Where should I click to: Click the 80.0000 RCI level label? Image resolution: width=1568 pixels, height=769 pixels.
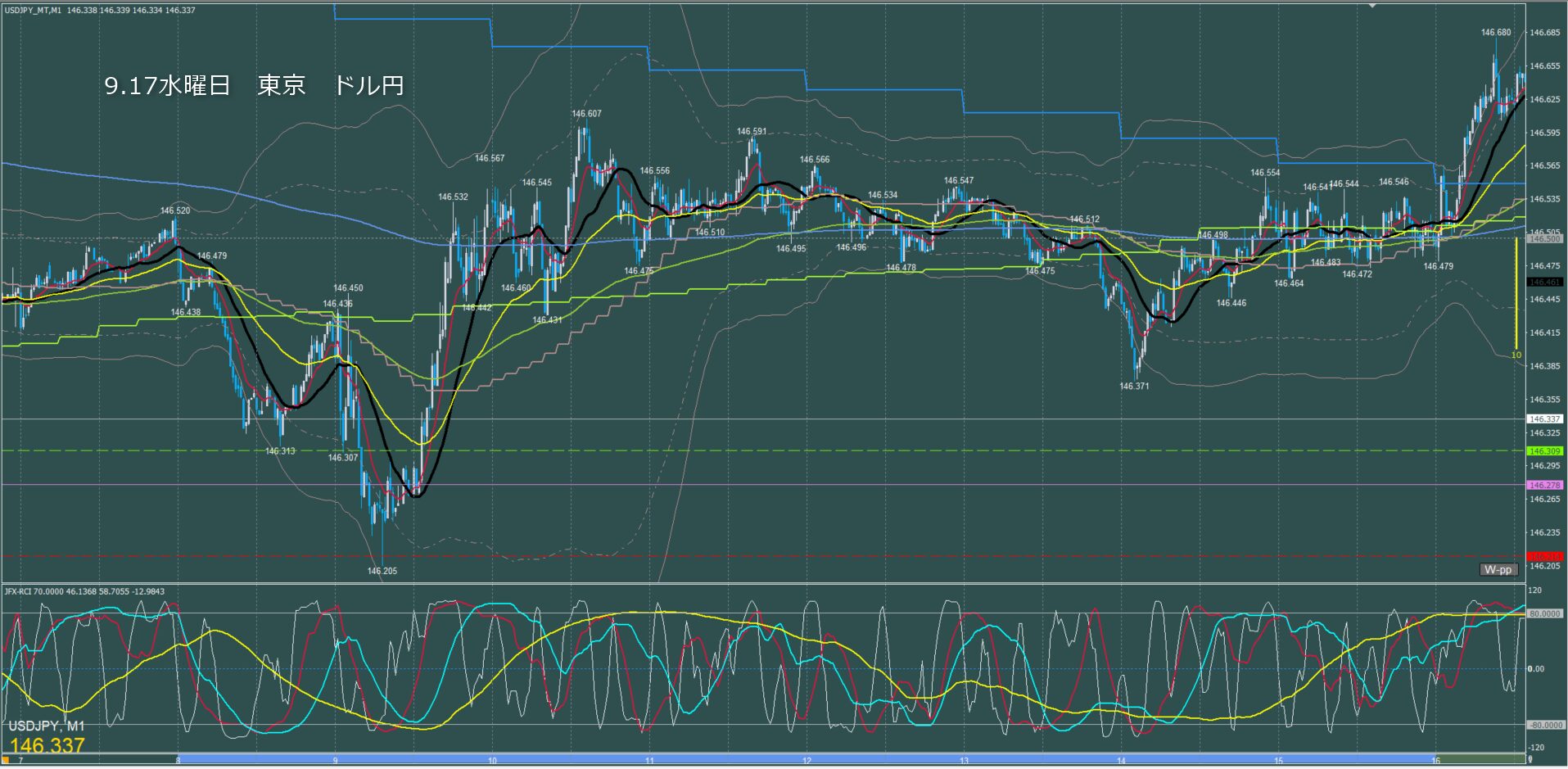pyautogui.click(x=1544, y=613)
